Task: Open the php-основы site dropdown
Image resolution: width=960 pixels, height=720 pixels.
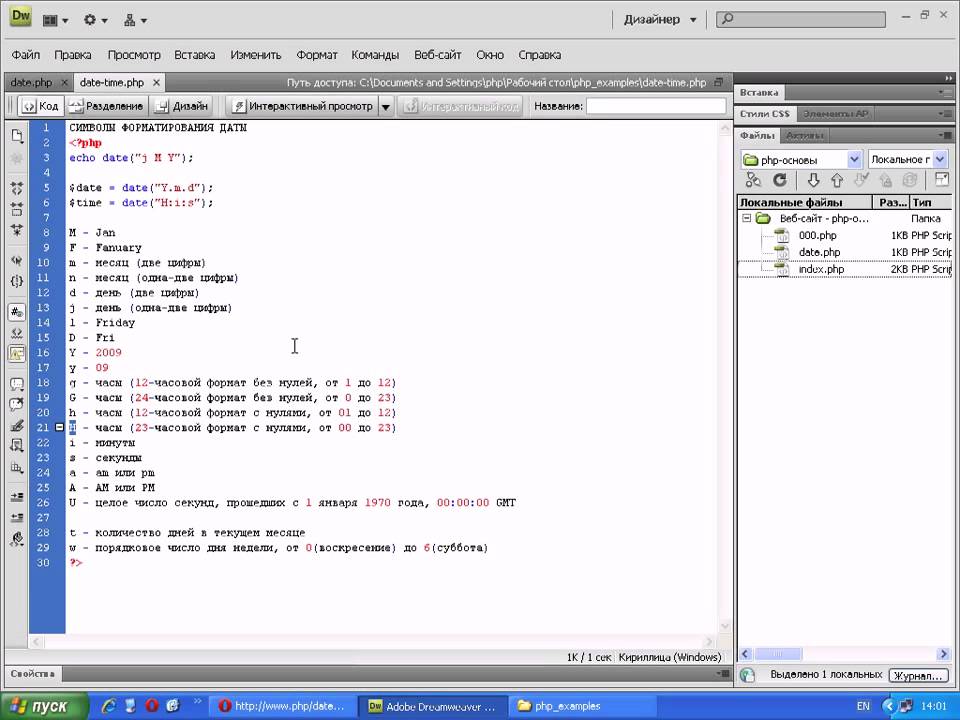Action: point(854,159)
